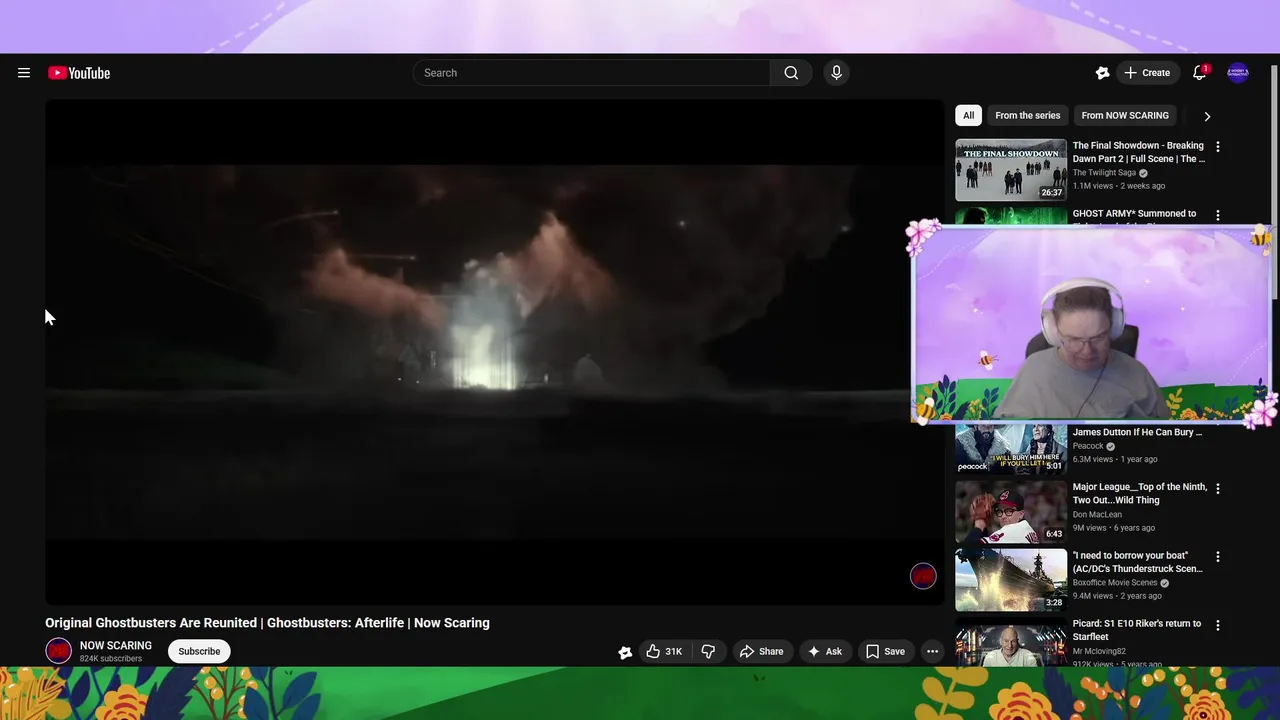Select the From NOW SCARING chip

(1125, 115)
